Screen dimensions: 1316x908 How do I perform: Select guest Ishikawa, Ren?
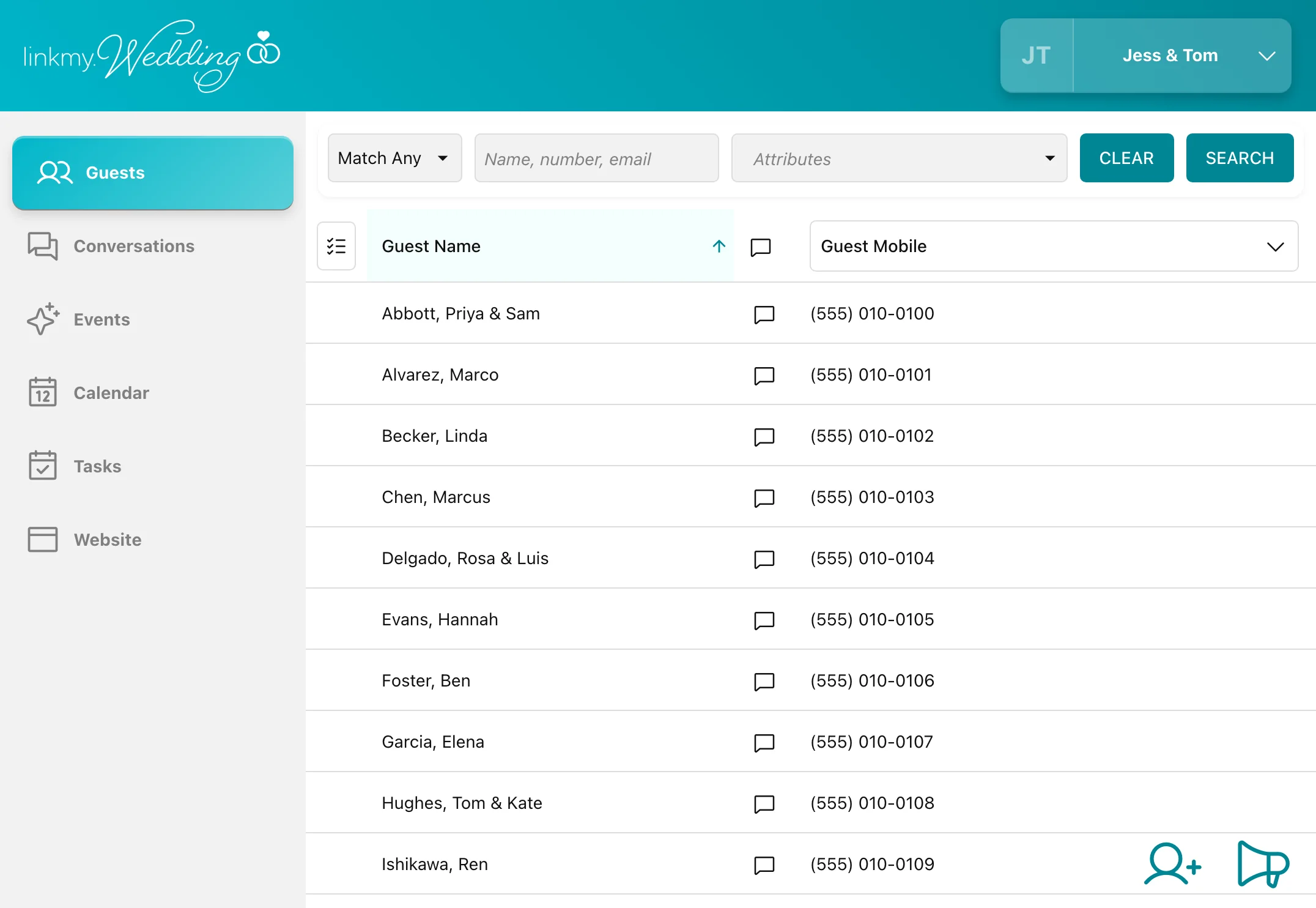(x=435, y=864)
